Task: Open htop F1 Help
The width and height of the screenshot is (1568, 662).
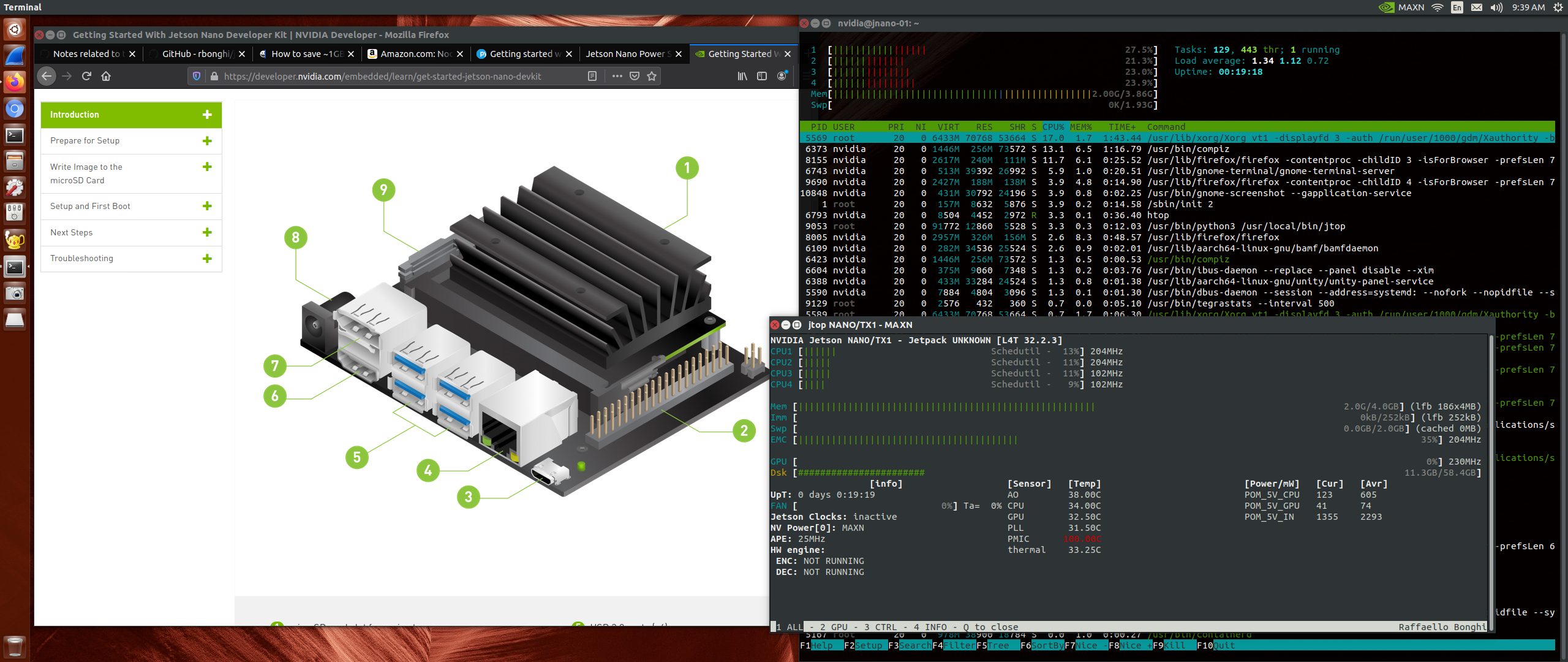Action: click(x=821, y=645)
